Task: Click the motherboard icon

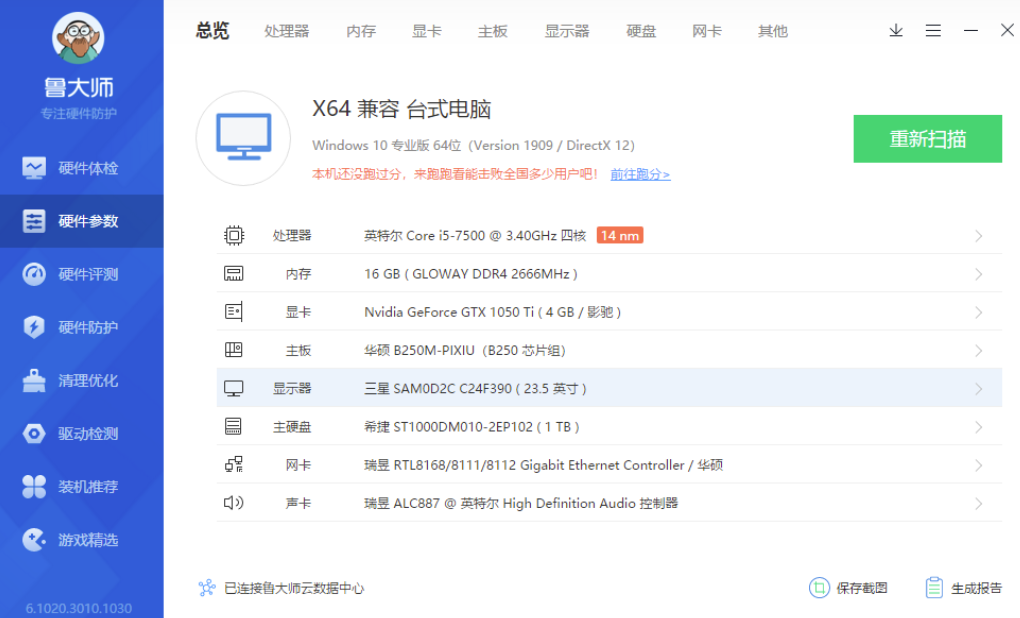Action: (234, 350)
